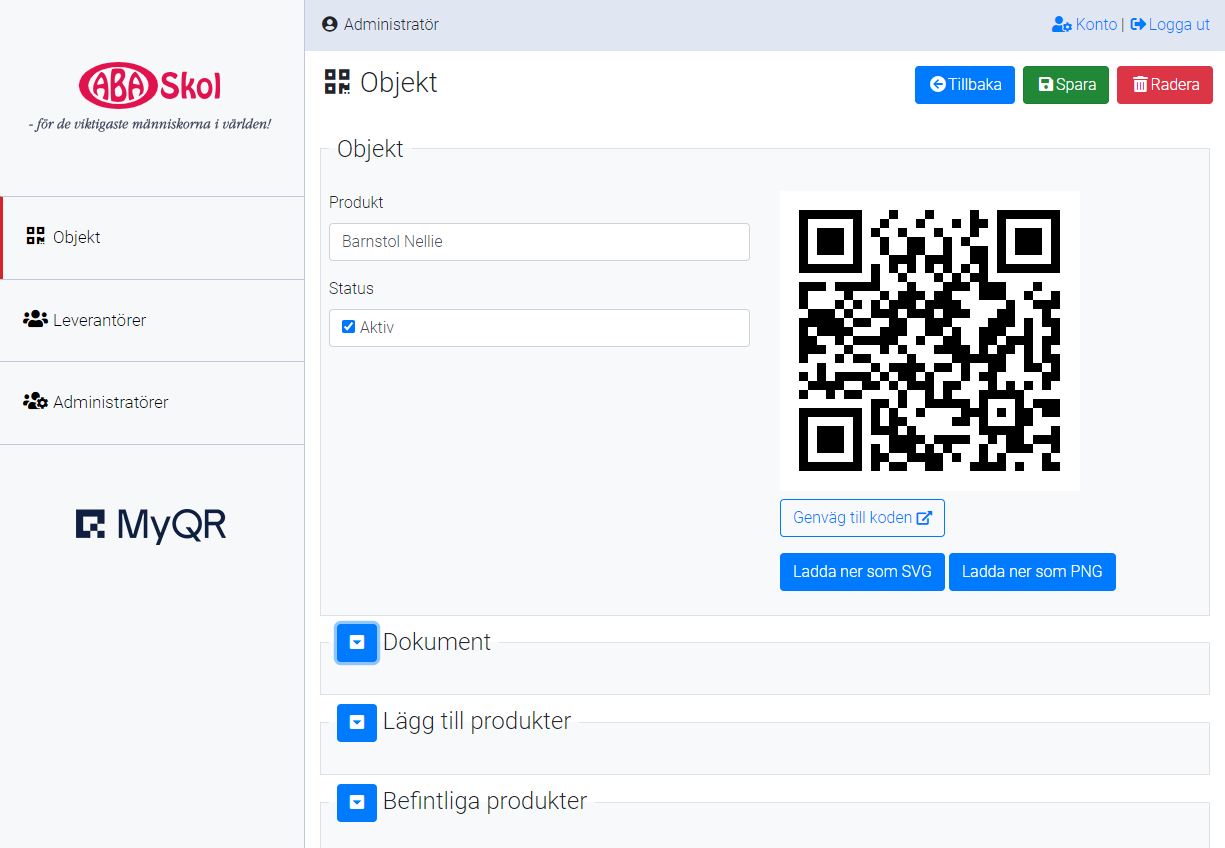Click the Status label
1225x848 pixels.
point(351,288)
